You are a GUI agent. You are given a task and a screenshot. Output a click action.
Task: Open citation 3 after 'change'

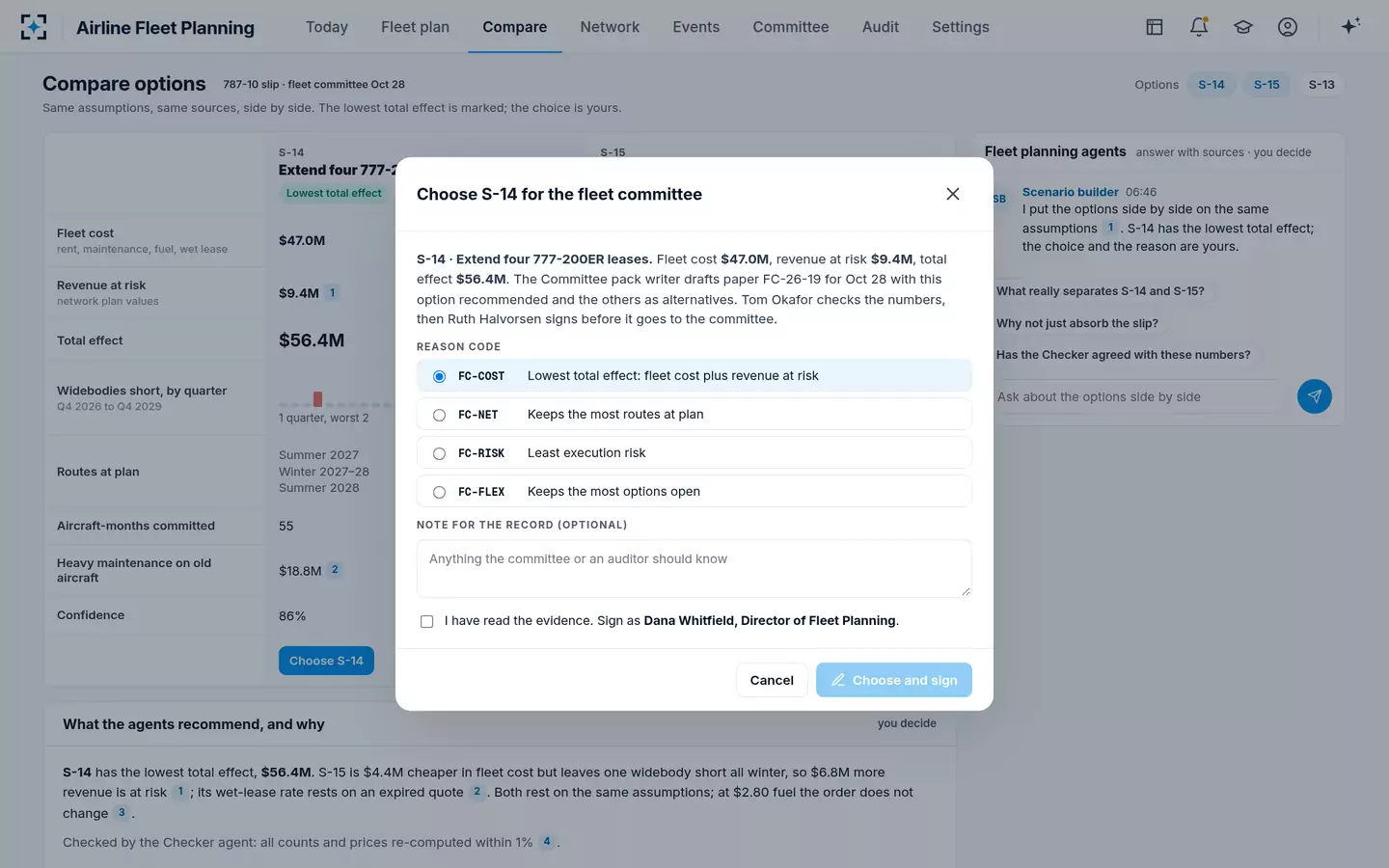click(x=122, y=812)
